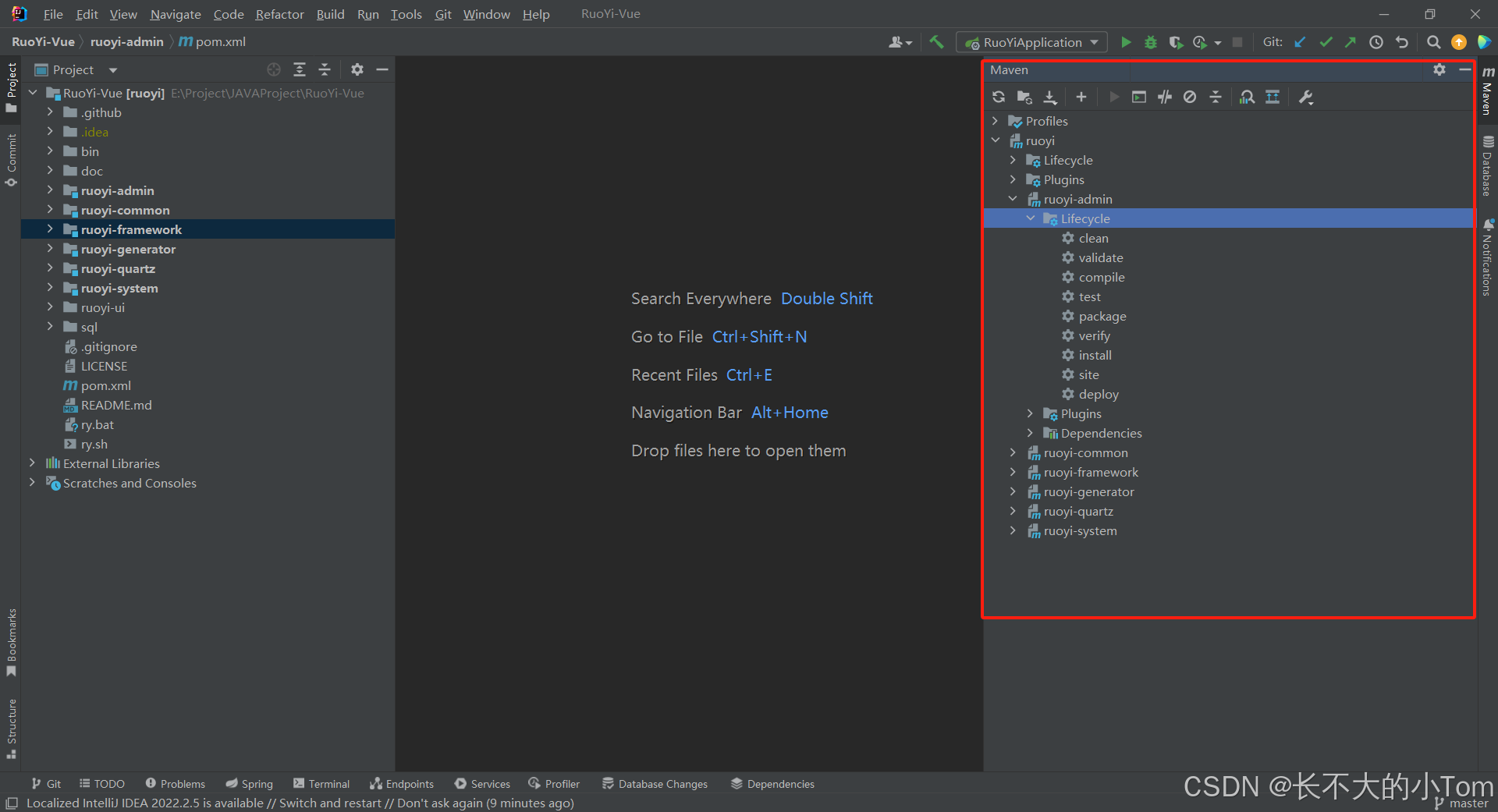The width and height of the screenshot is (1498, 812).
Task: Expand the ruoyi-framework folder in Project
Action: [x=50, y=229]
